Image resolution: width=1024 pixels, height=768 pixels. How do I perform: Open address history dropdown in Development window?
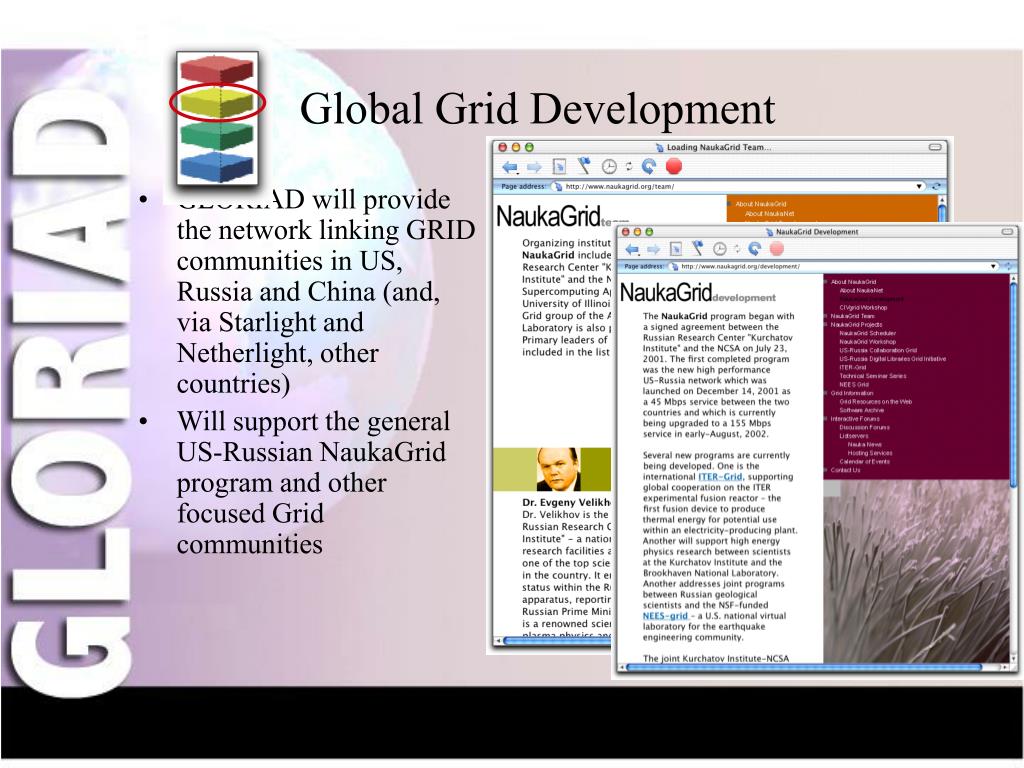point(993,266)
